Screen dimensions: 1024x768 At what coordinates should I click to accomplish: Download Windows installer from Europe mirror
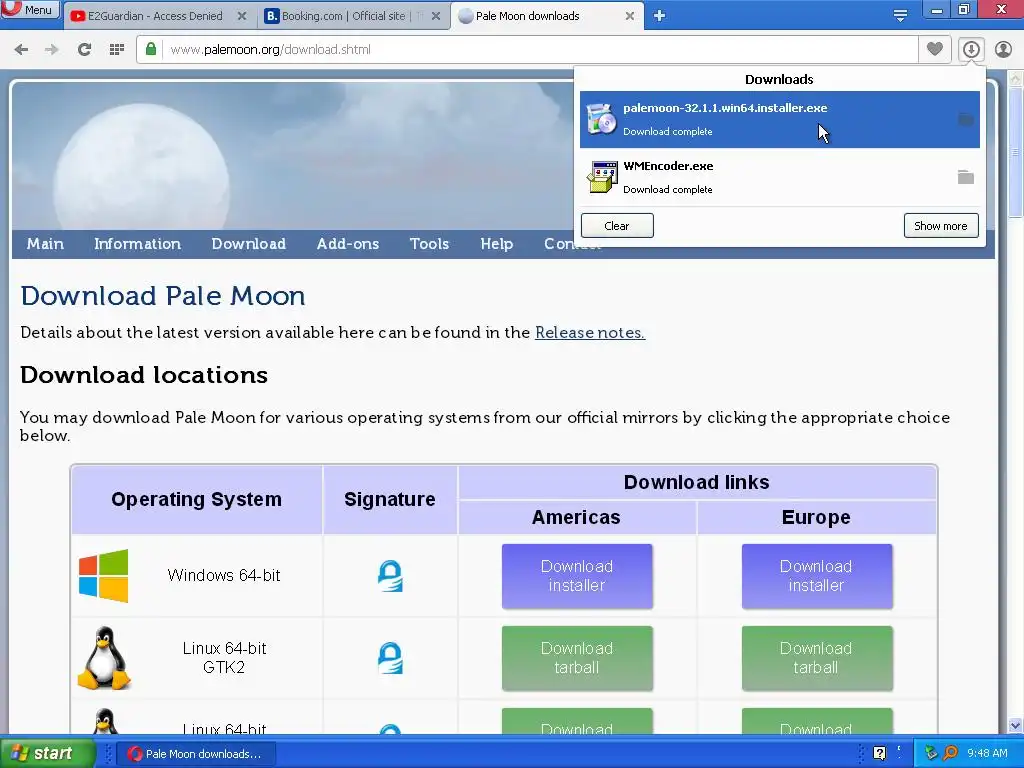(x=816, y=576)
